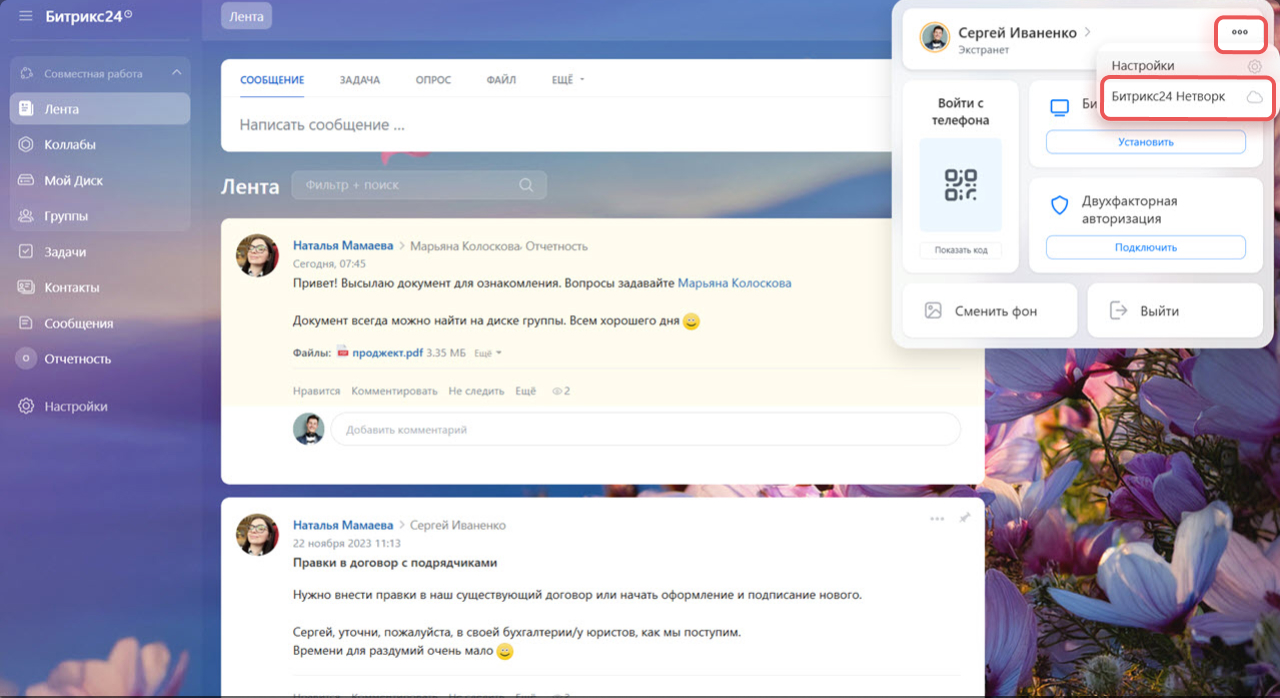This screenshot has width=1280, height=698.
Task: Open Наталья Мамаева's link on the 22 ноября post
Action: pyautogui.click(x=343, y=525)
